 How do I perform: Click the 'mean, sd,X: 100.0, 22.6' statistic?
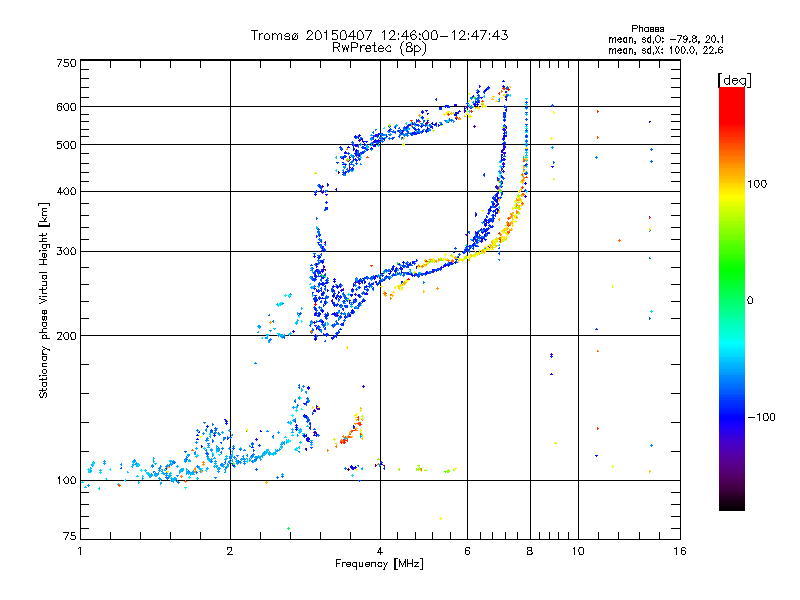click(665, 50)
